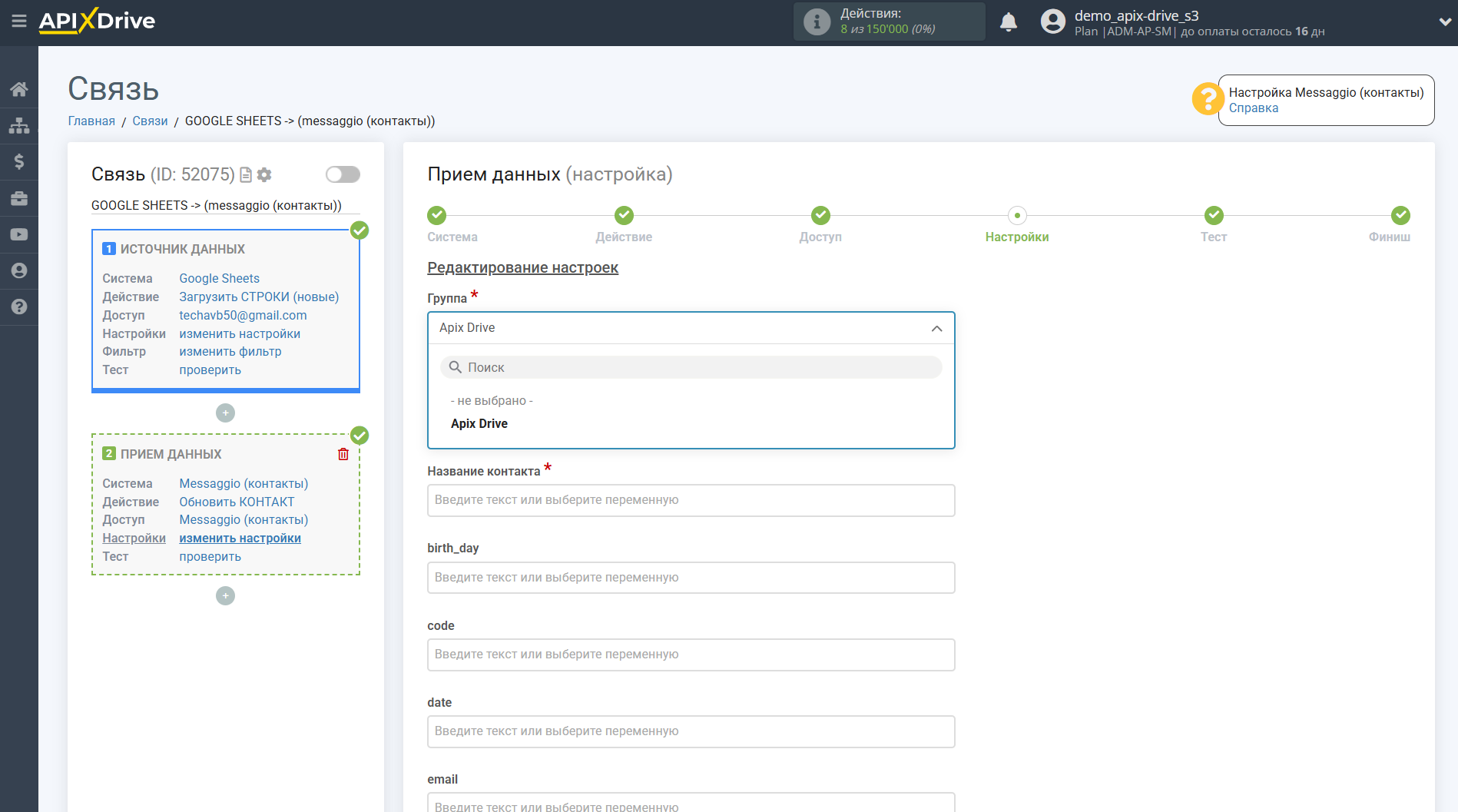
Task: Click the dollar billing icon in the sidebar
Action: click(x=18, y=161)
